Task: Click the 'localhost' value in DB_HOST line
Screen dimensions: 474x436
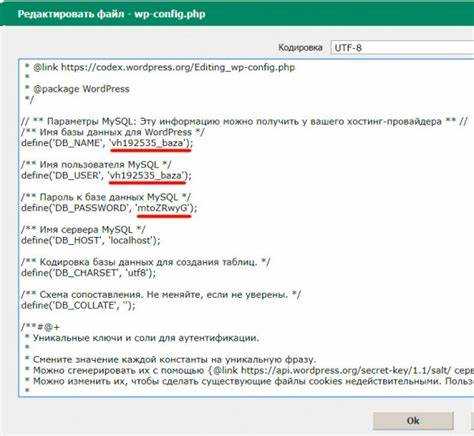Action: (x=131, y=240)
